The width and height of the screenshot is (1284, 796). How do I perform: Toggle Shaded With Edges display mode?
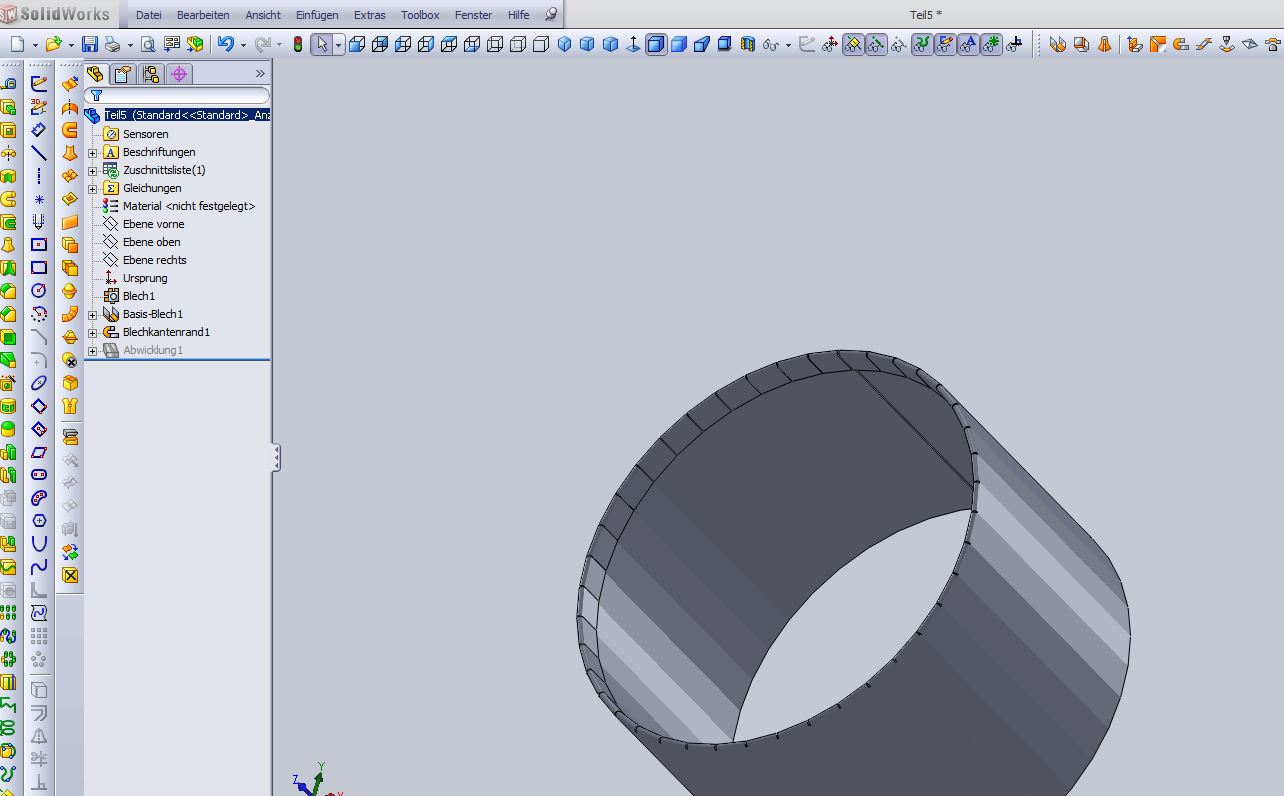(x=656, y=45)
